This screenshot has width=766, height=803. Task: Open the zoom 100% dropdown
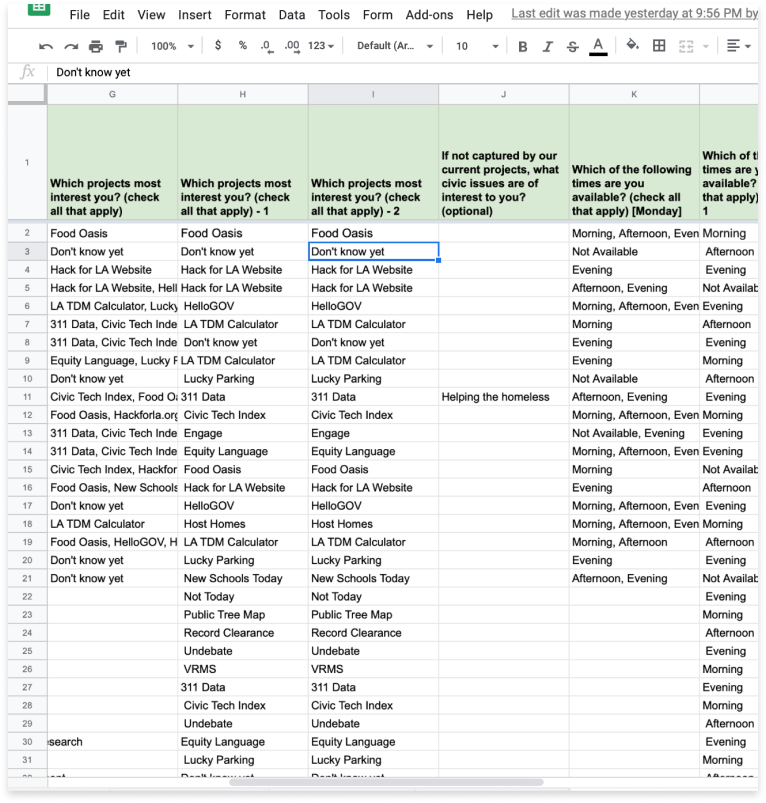(172, 46)
